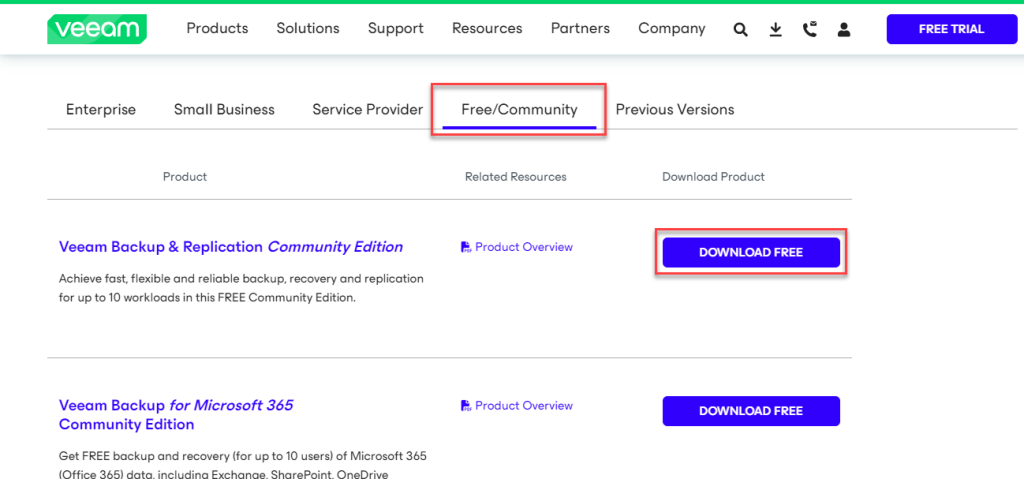1024x479 pixels.
Task: Expand the Resources menu
Action: [x=487, y=29]
